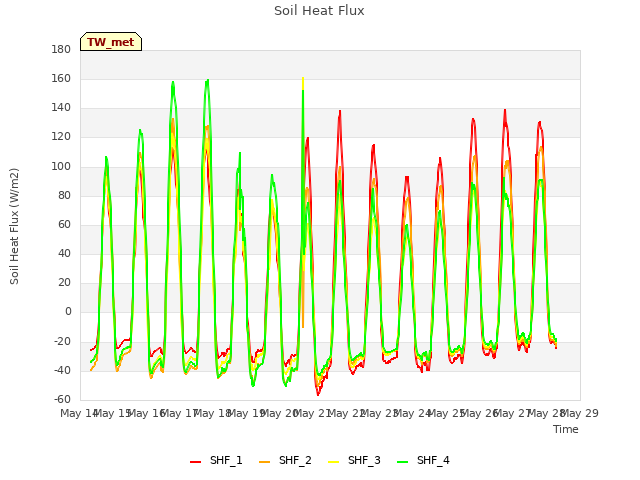This screenshot has width=640, height=480.
Task: Click the 80 y-axis tick label
Action: click(64, 195)
